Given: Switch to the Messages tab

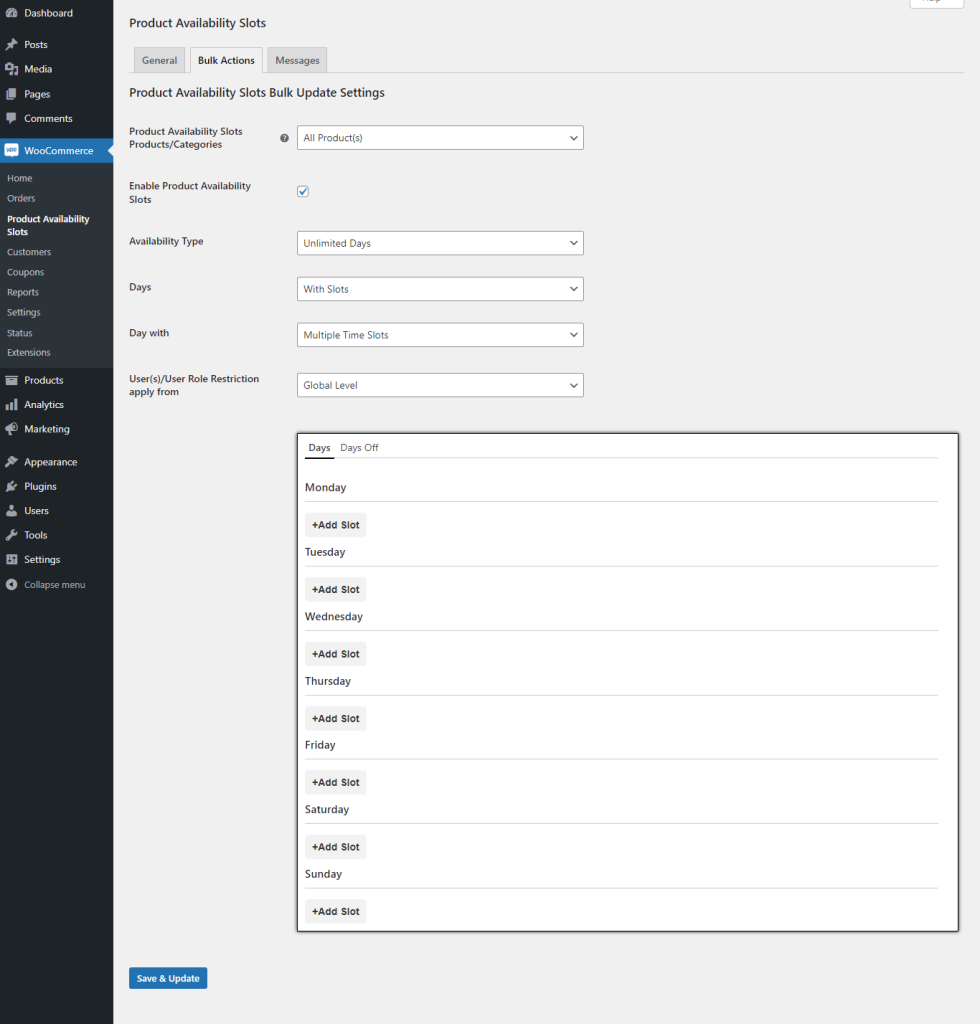Looking at the screenshot, I should (x=297, y=60).
